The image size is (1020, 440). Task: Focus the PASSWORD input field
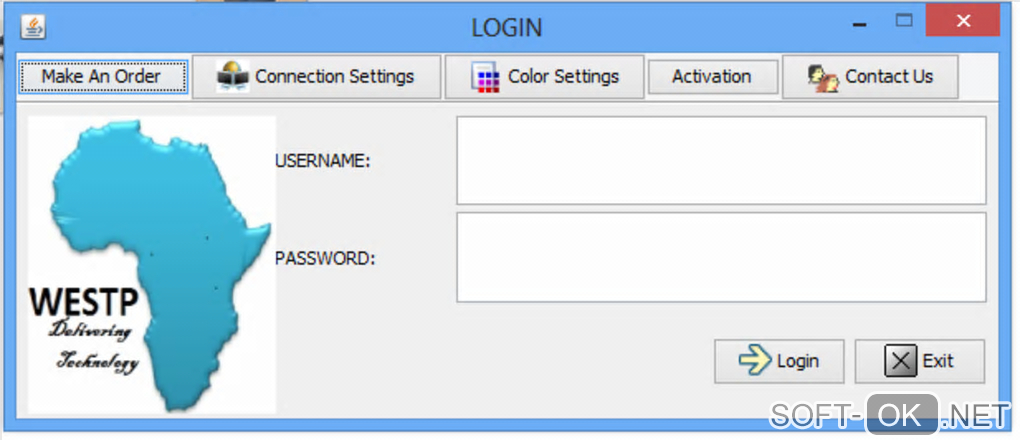point(721,257)
